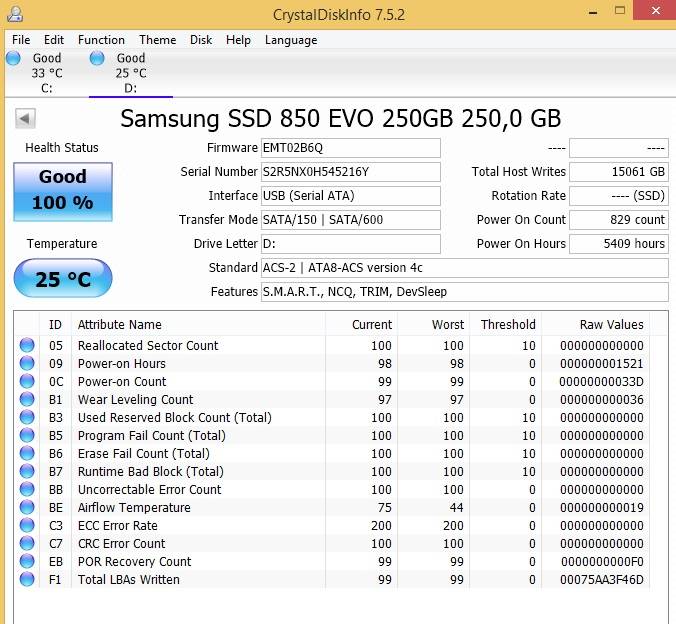Click status orb for Wear Leveling Count
The width and height of the screenshot is (676, 624).
(x=27, y=400)
